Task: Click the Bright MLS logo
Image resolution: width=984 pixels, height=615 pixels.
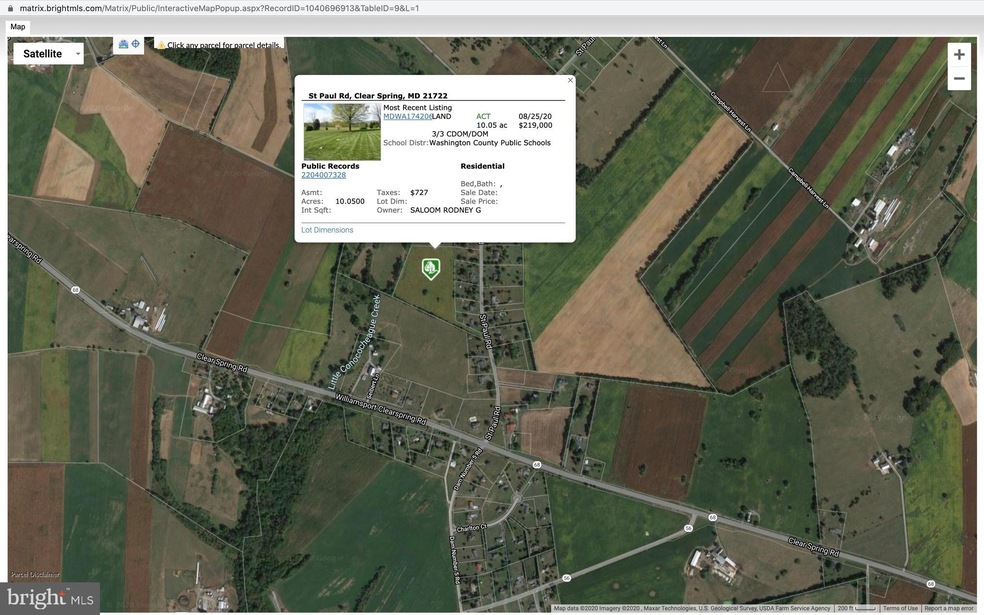Action: tap(49, 598)
